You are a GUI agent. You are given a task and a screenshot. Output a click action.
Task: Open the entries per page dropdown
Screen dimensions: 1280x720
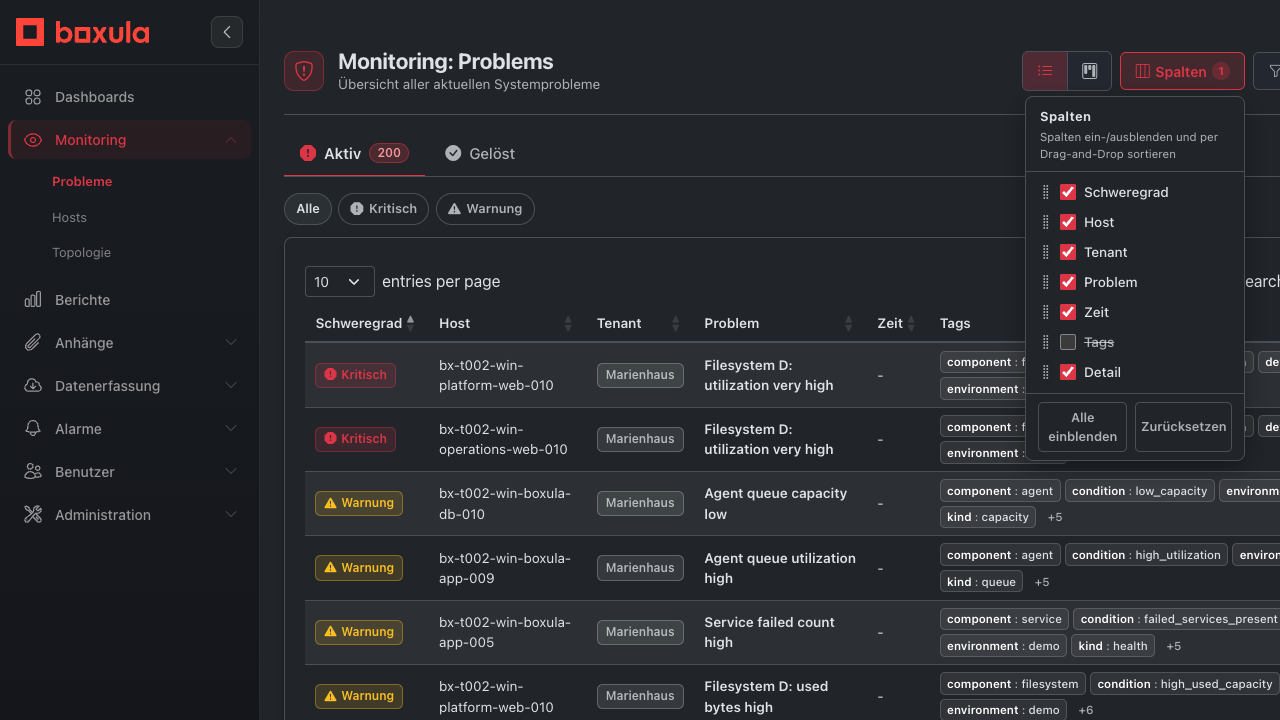pos(340,282)
